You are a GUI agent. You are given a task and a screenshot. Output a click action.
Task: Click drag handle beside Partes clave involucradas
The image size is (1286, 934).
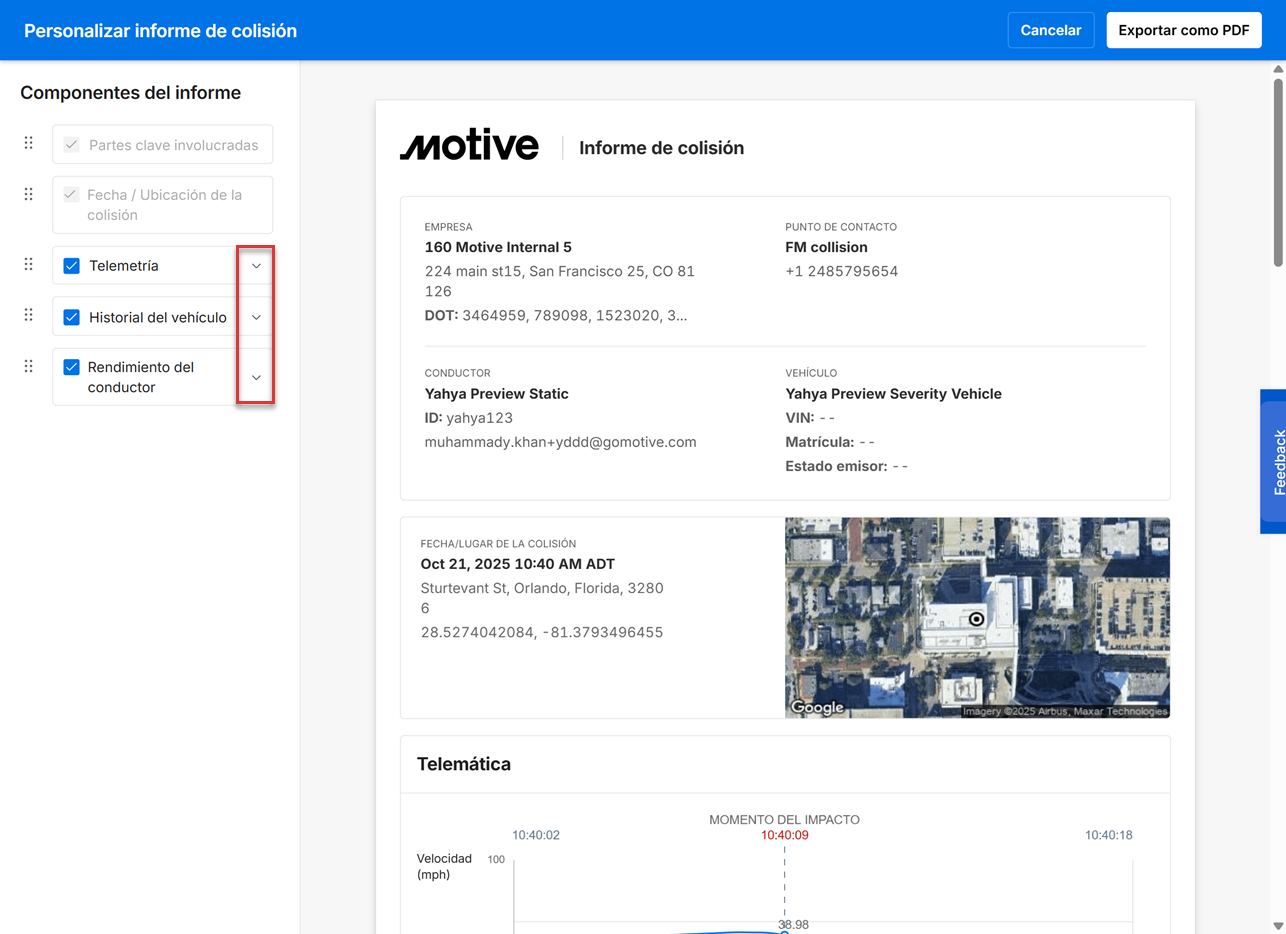tap(28, 143)
